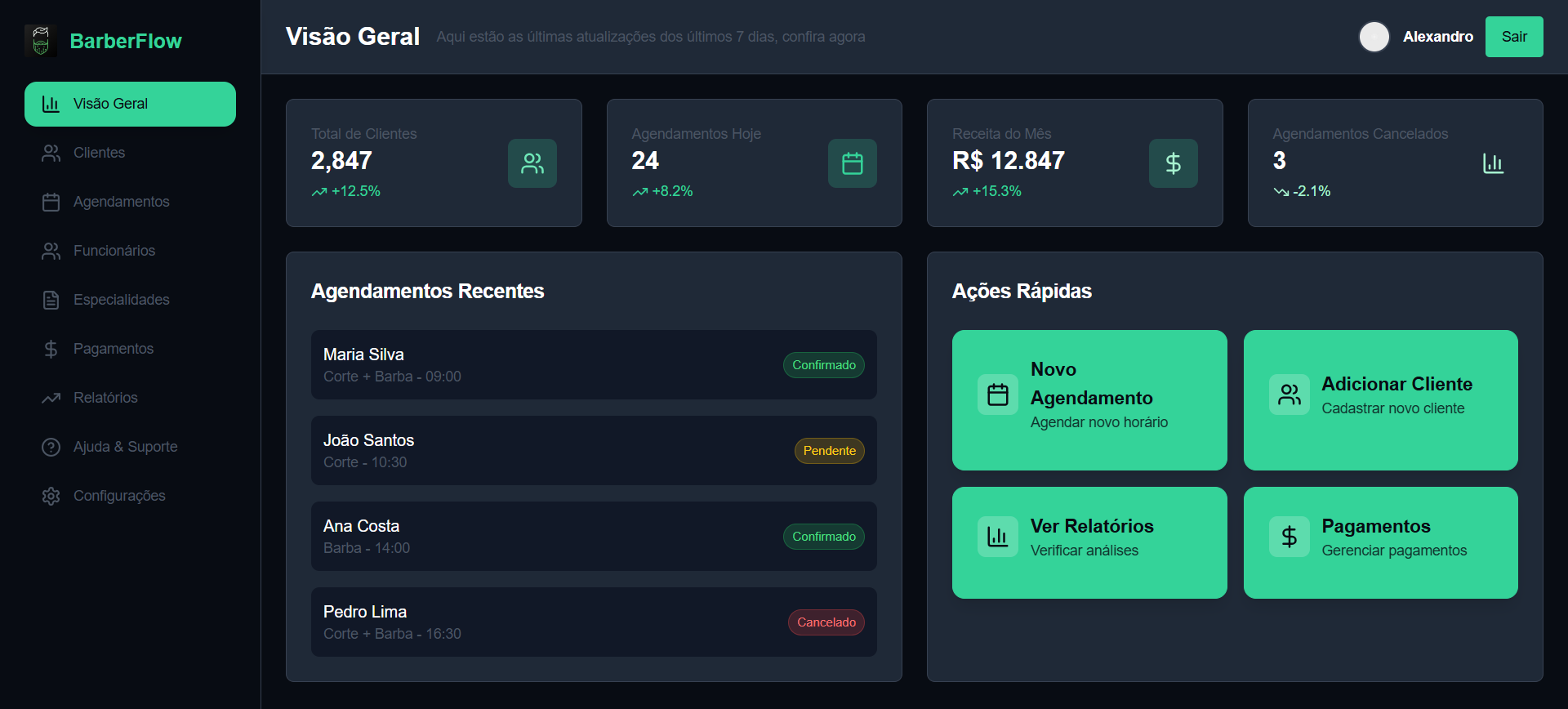Viewport: 1568px width, 709px height.
Task: Click the users icon in Total de Clientes card
Action: (x=532, y=163)
